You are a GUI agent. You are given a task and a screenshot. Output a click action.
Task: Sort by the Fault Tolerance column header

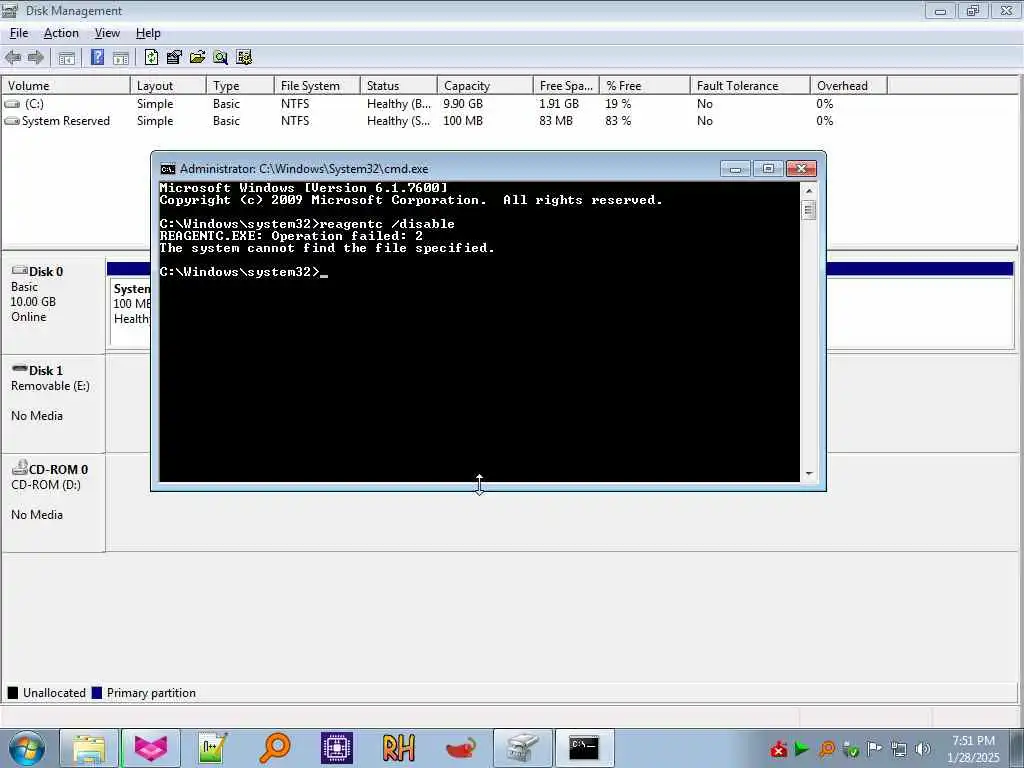coord(750,86)
